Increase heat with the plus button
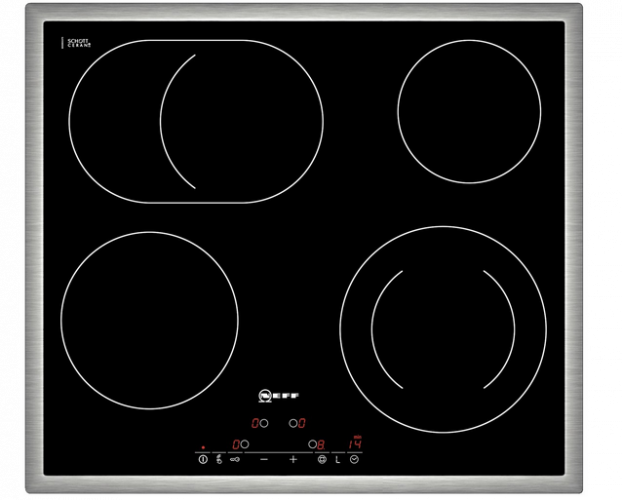 pos(293,459)
